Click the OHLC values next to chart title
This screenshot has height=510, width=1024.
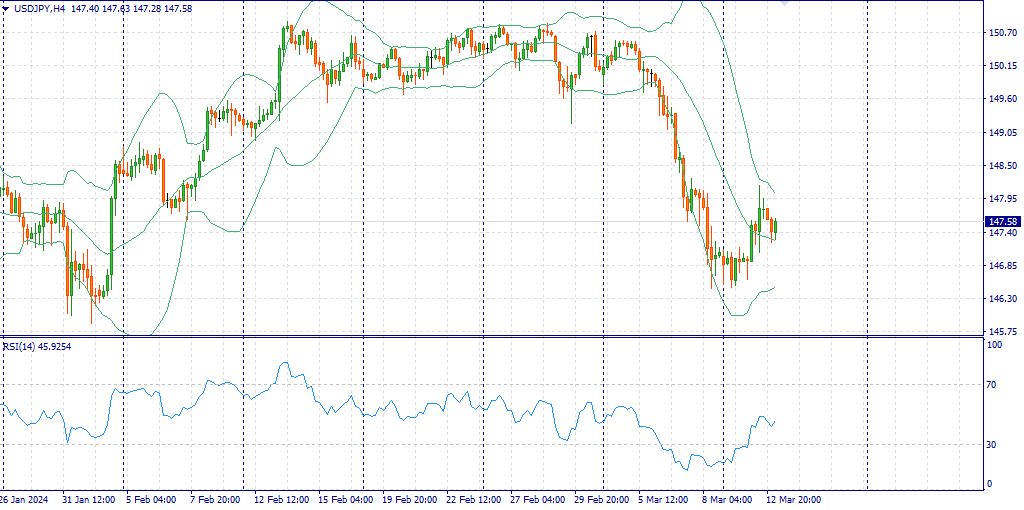tap(132, 8)
